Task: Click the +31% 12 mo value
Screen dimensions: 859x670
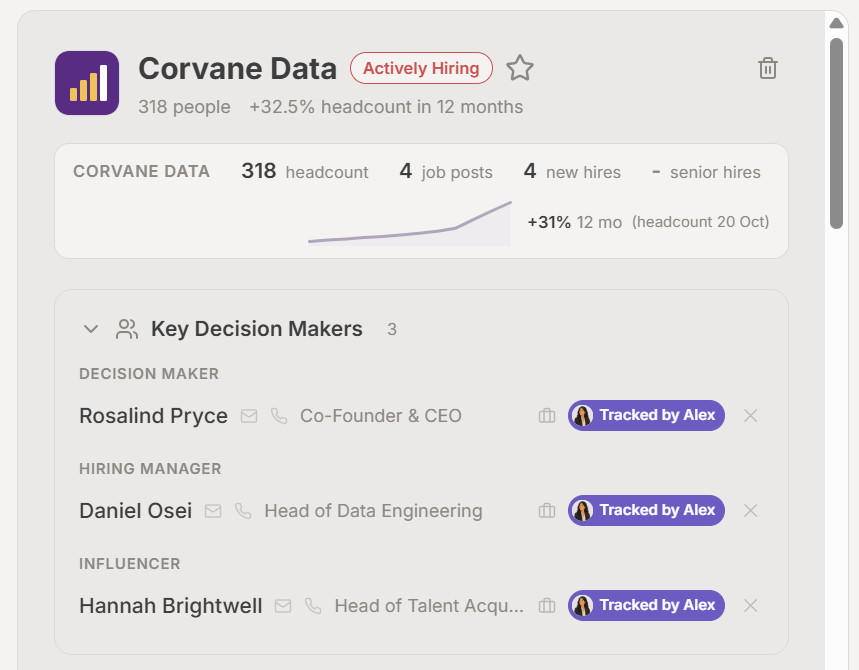Action: 574,222
